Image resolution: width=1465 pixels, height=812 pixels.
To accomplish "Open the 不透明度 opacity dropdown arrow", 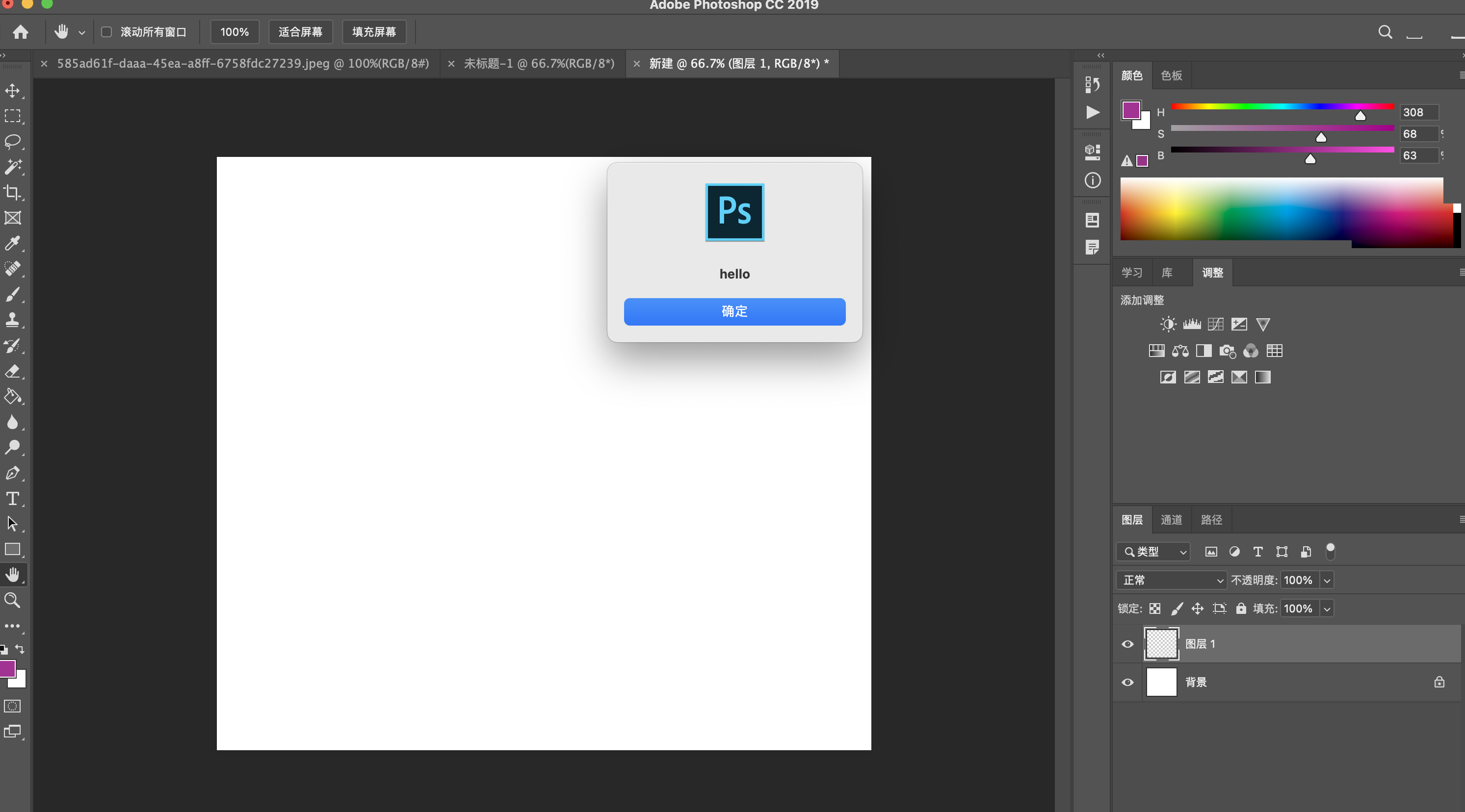I will (x=1327, y=580).
